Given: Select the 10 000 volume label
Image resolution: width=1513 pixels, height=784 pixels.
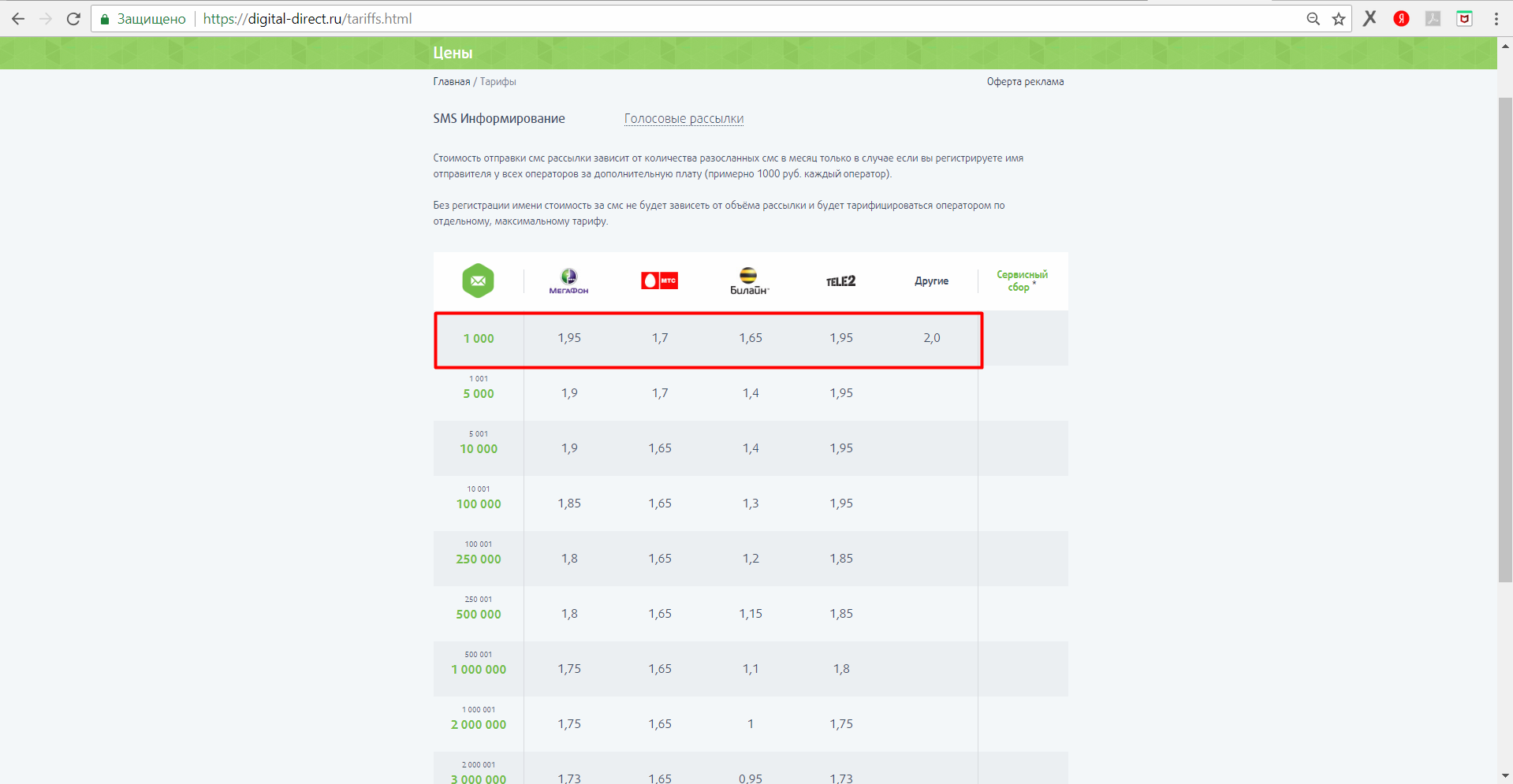Looking at the screenshot, I should (479, 449).
